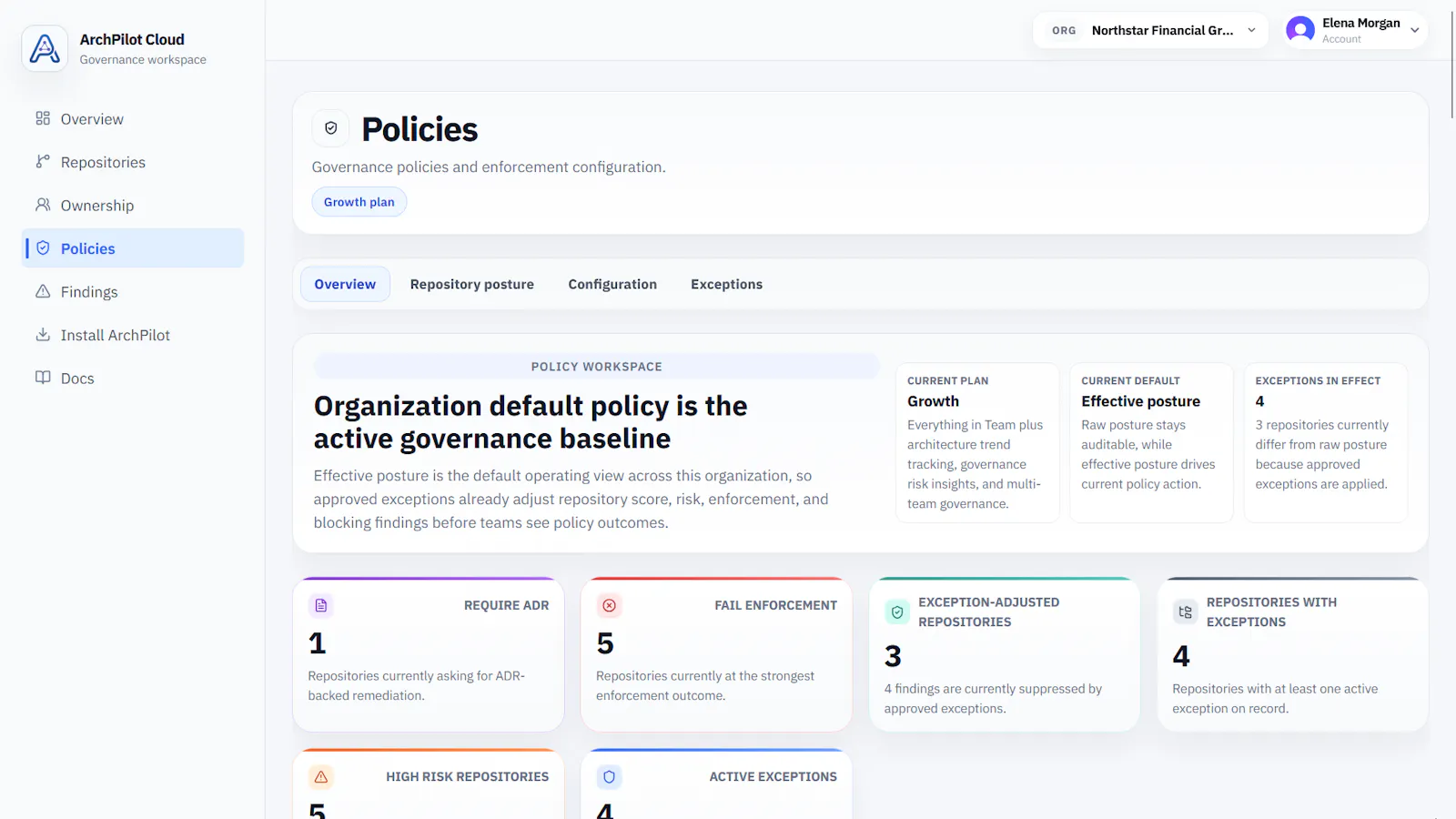The image size is (1456, 819).
Task: Navigate to Repositories in the sidebar
Action: tap(133, 162)
